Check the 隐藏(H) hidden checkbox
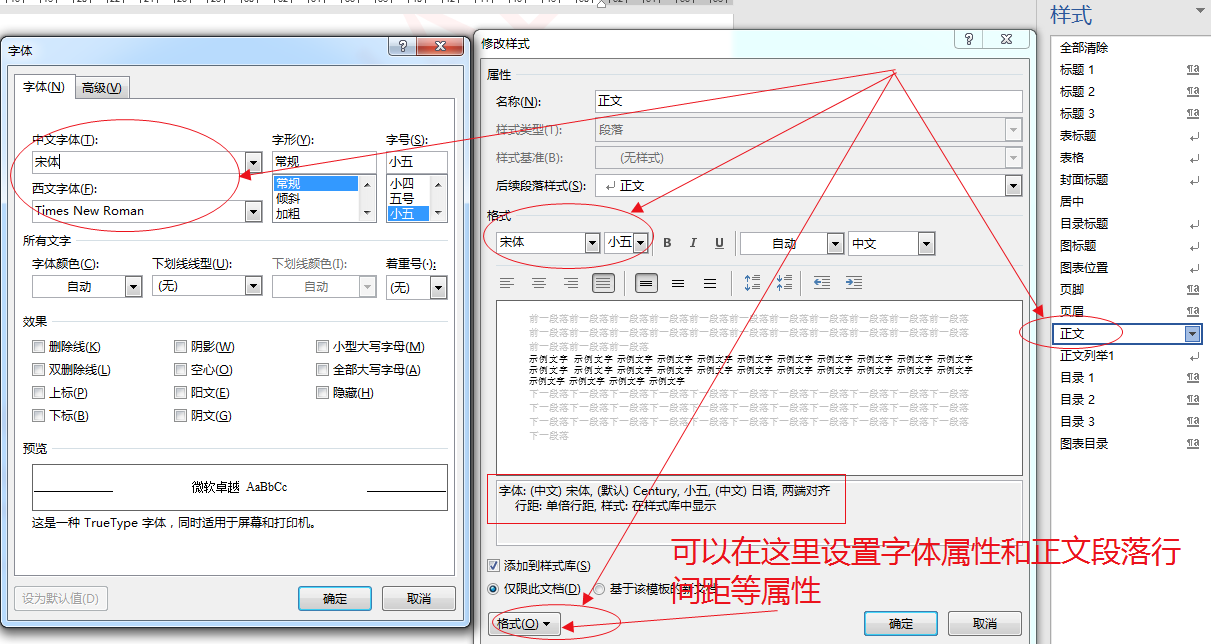Image resolution: width=1211 pixels, height=644 pixels. [323, 393]
